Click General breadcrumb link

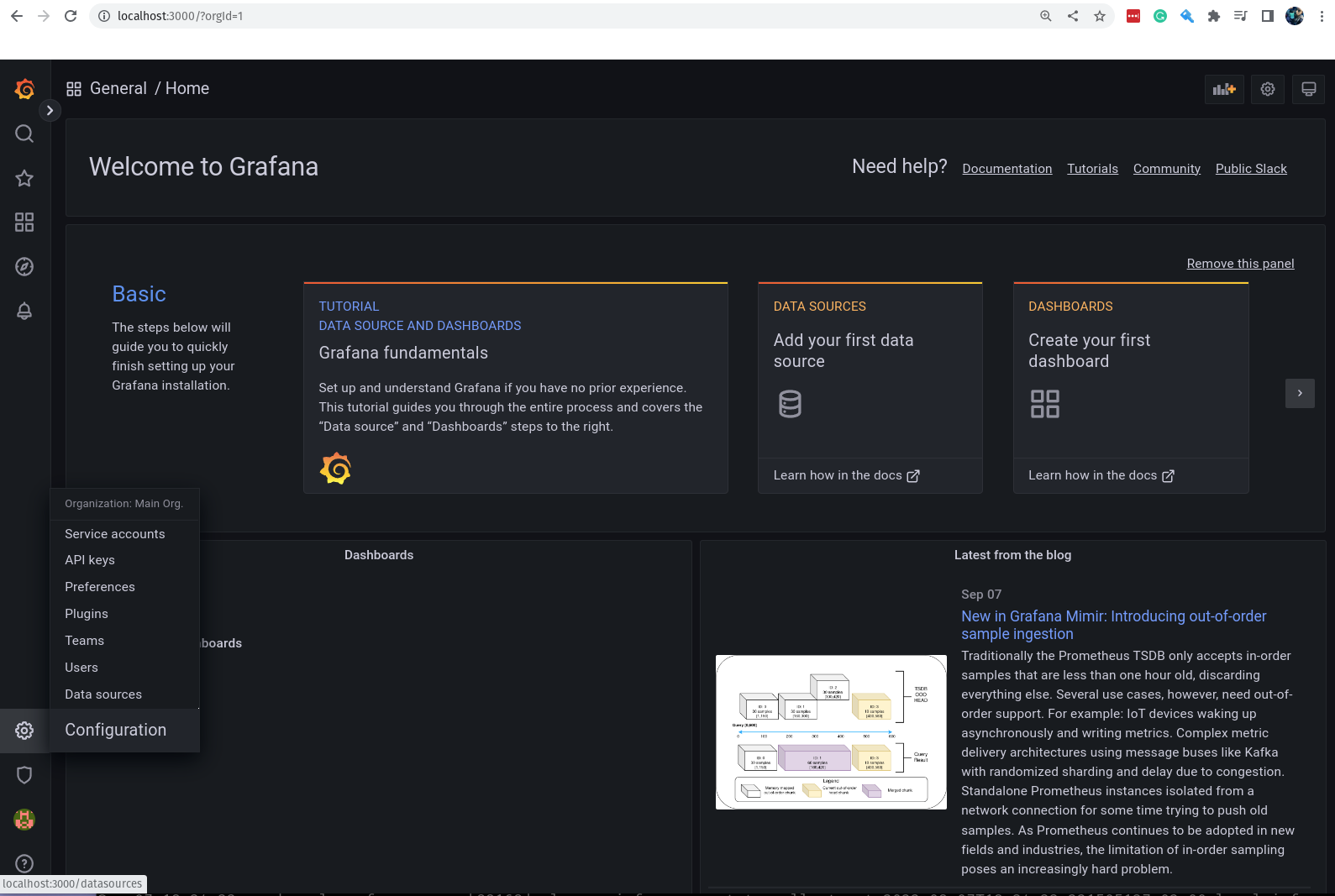click(118, 89)
